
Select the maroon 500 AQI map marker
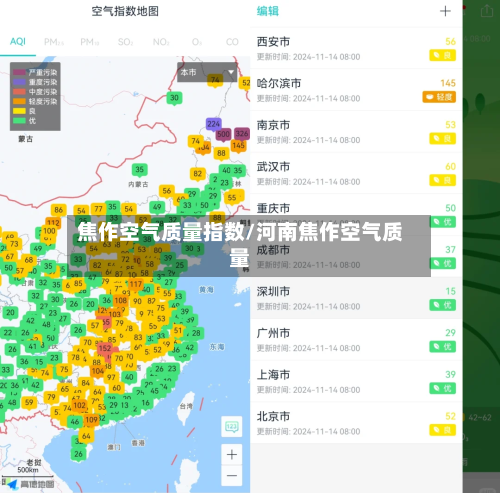[223, 135]
